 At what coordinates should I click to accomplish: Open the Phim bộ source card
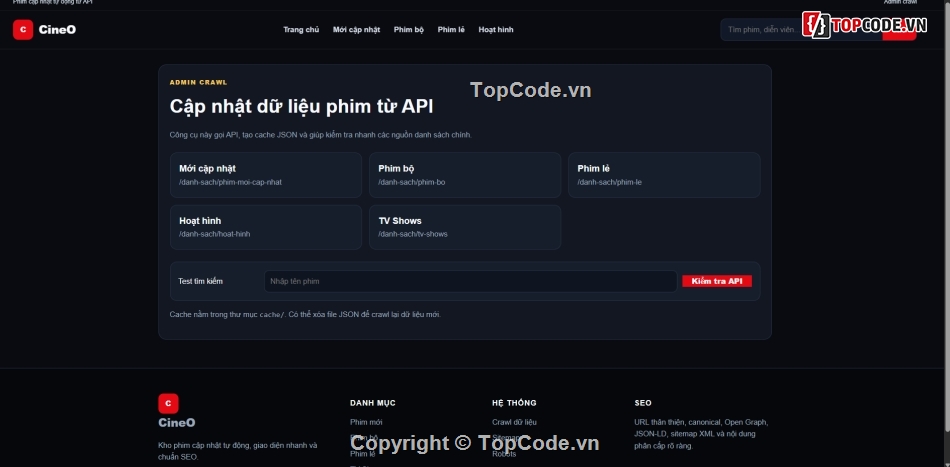pos(465,175)
